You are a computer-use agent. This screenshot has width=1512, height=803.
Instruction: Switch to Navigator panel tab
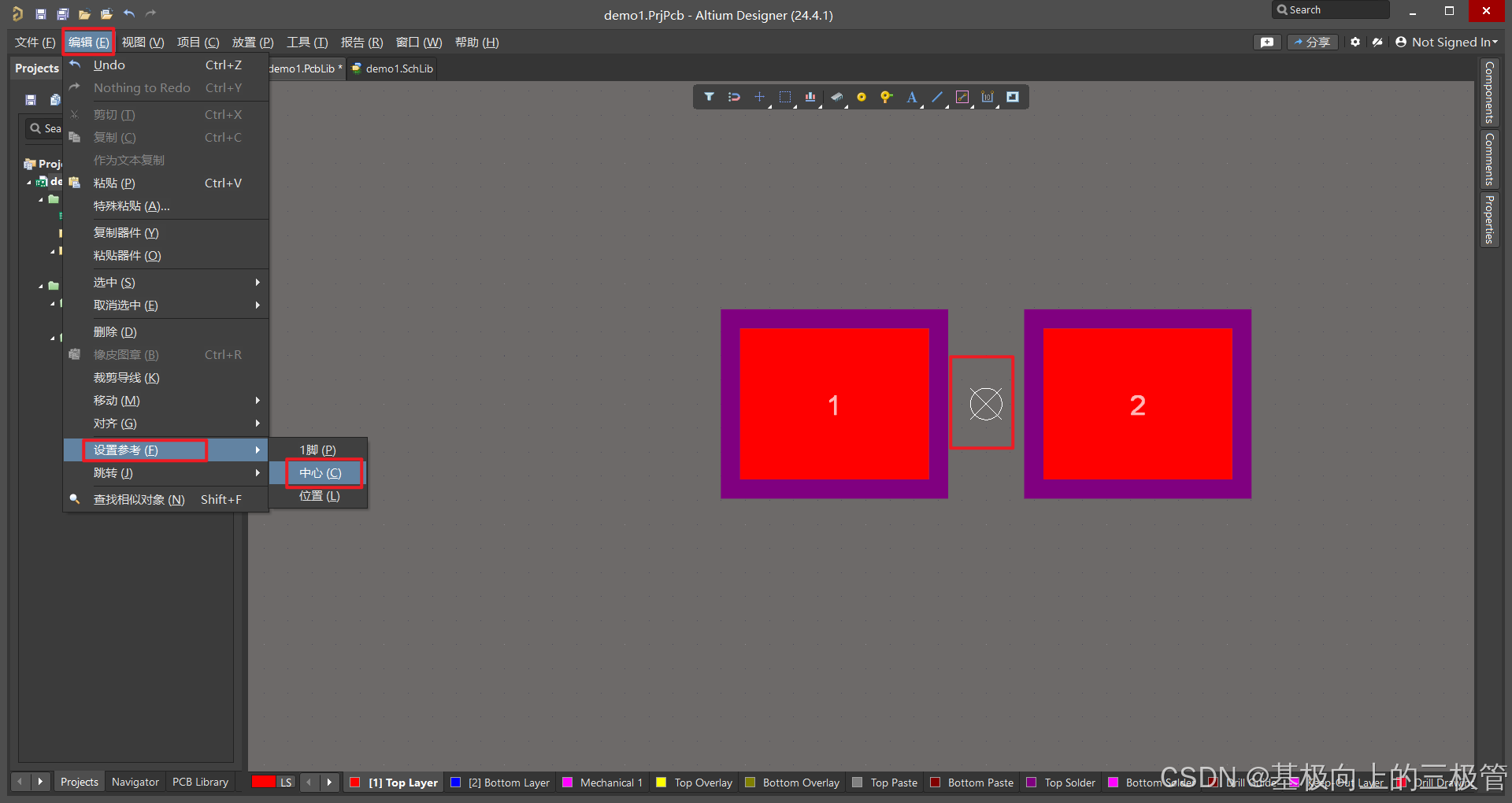(135, 781)
